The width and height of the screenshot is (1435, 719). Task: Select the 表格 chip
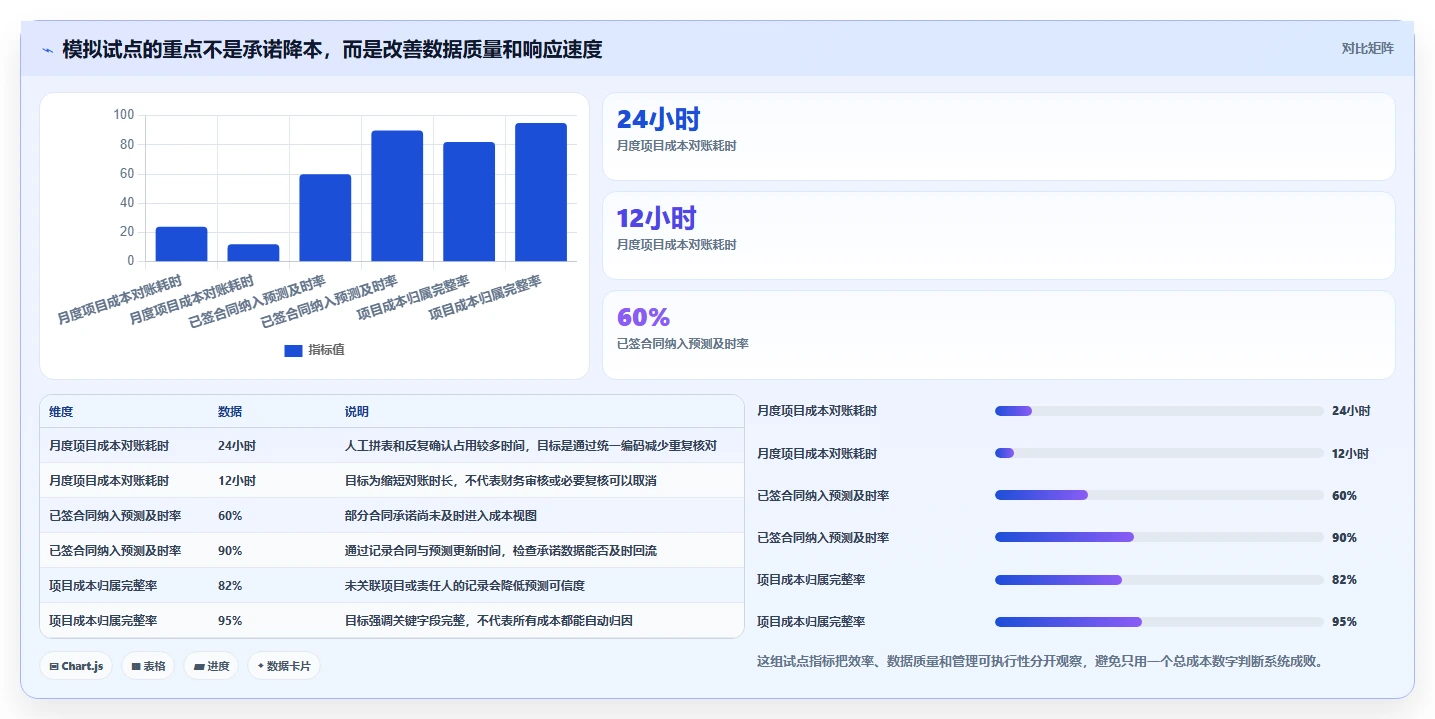click(x=148, y=666)
